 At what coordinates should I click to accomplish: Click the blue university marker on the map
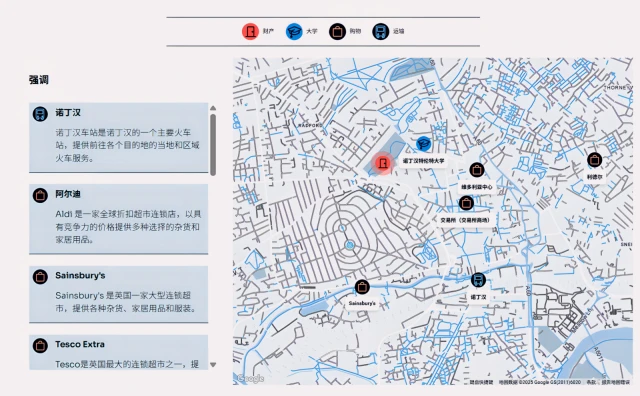pos(424,144)
